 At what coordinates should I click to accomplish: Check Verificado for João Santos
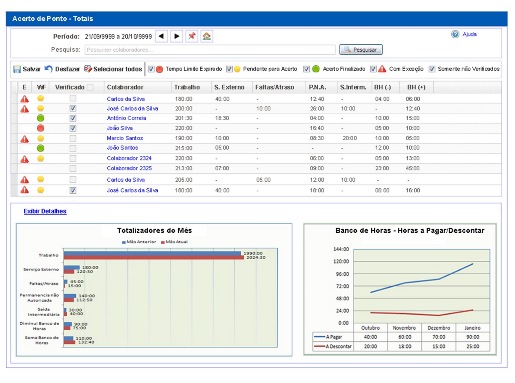pos(73,148)
